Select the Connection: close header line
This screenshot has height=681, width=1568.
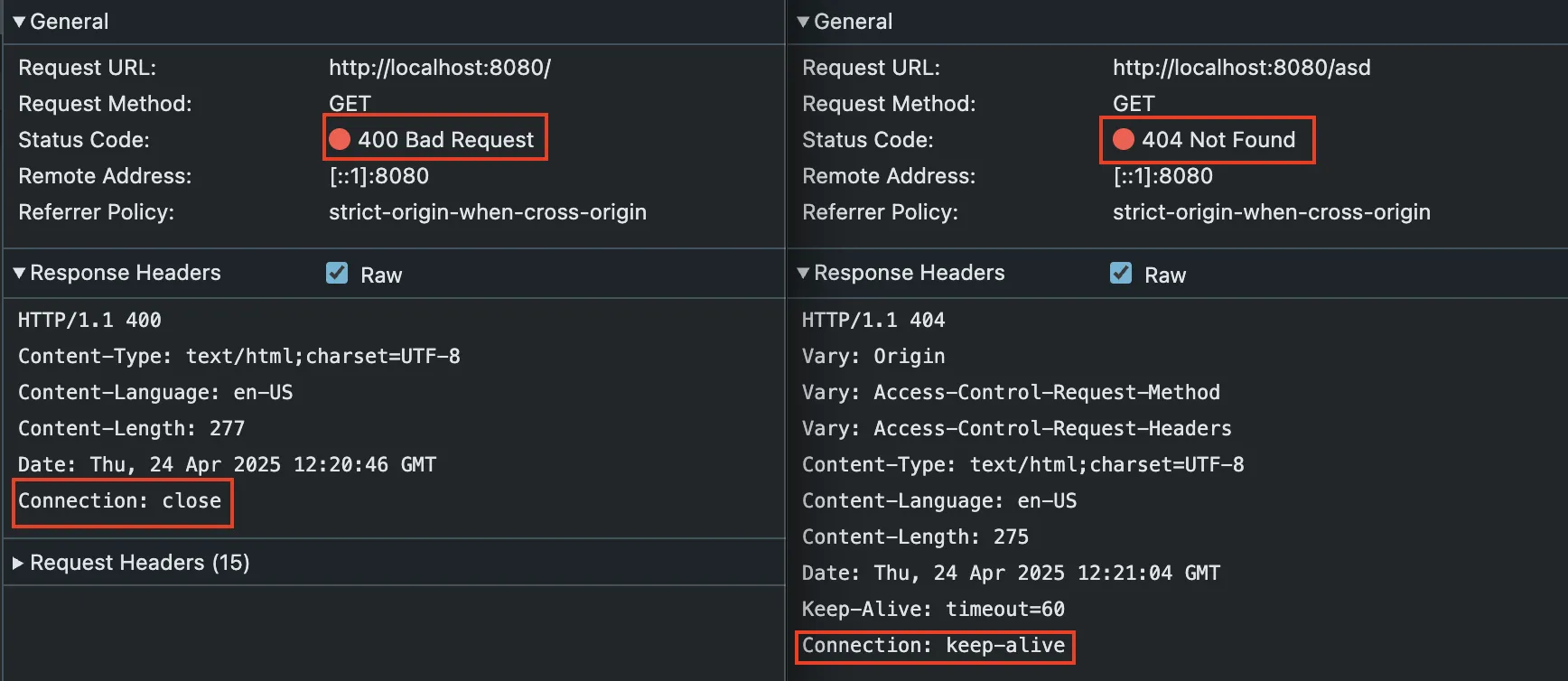click(x=119, y=501)
